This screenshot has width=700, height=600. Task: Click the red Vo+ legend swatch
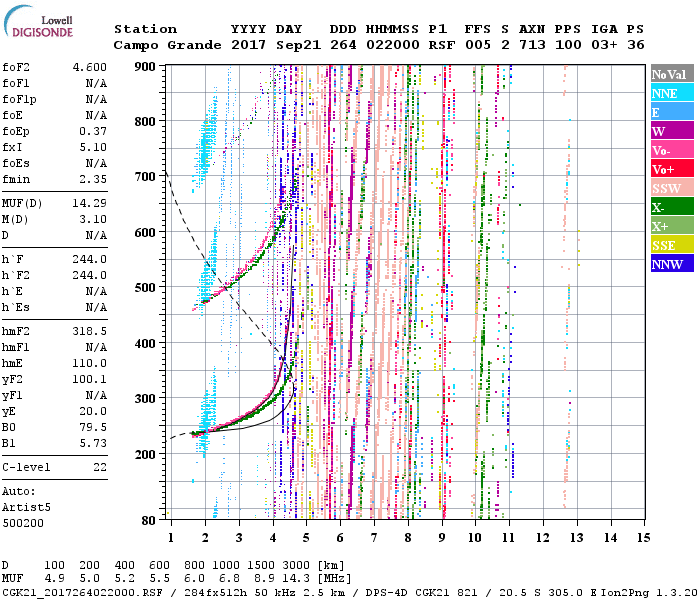coord(670,169)
